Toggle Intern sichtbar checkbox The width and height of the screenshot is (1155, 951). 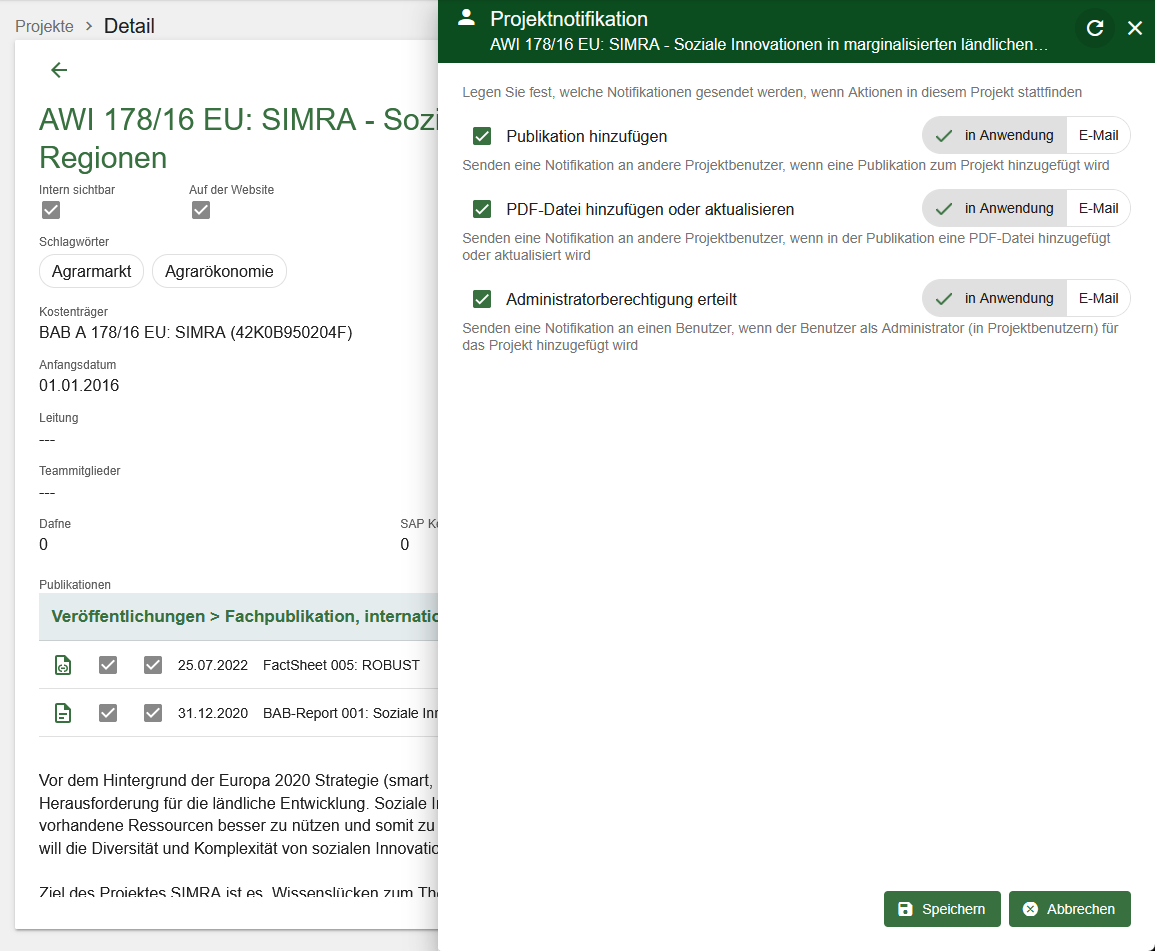[51, 211]
